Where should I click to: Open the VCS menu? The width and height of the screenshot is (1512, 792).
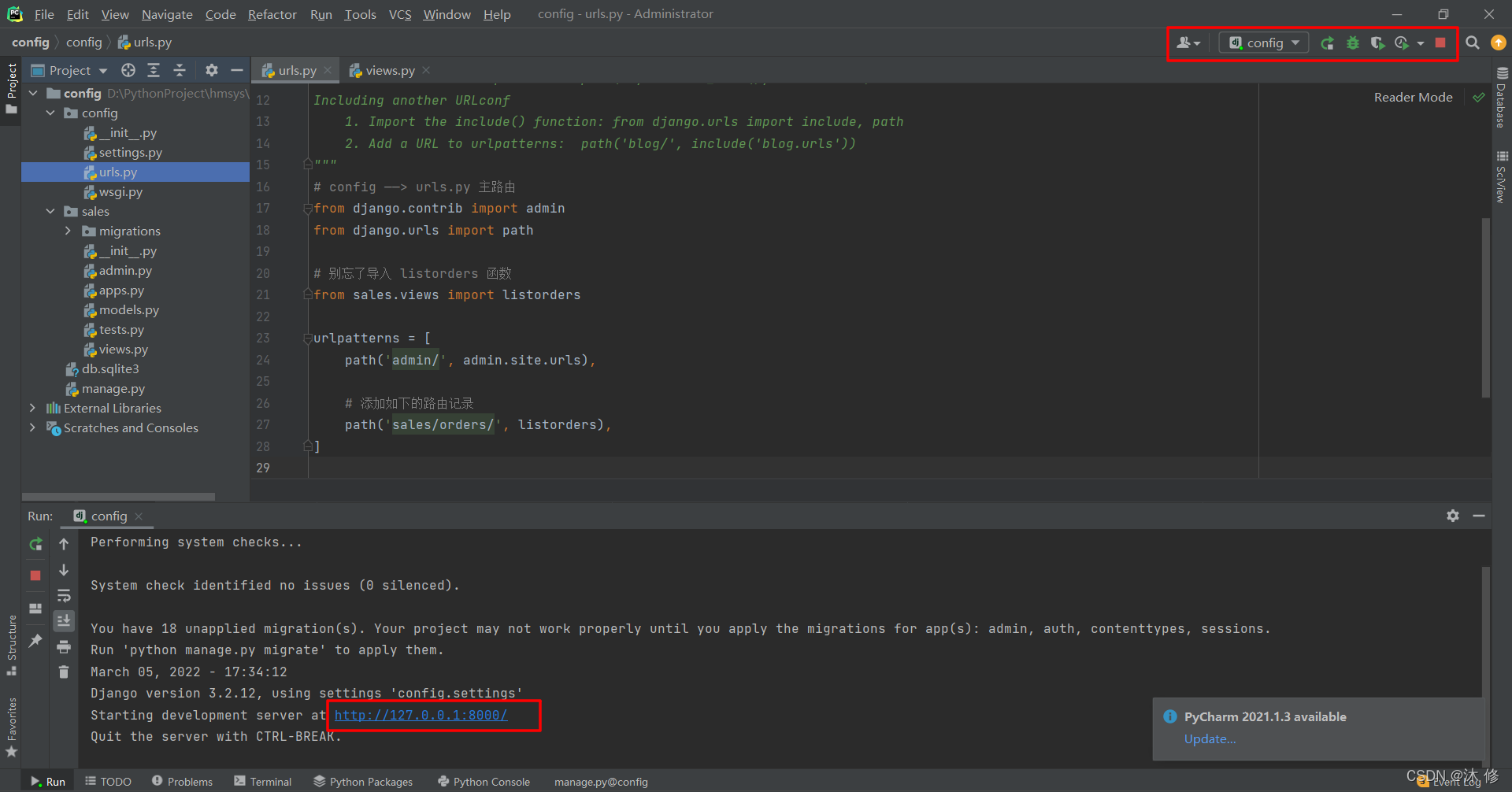tap(400, 14)
